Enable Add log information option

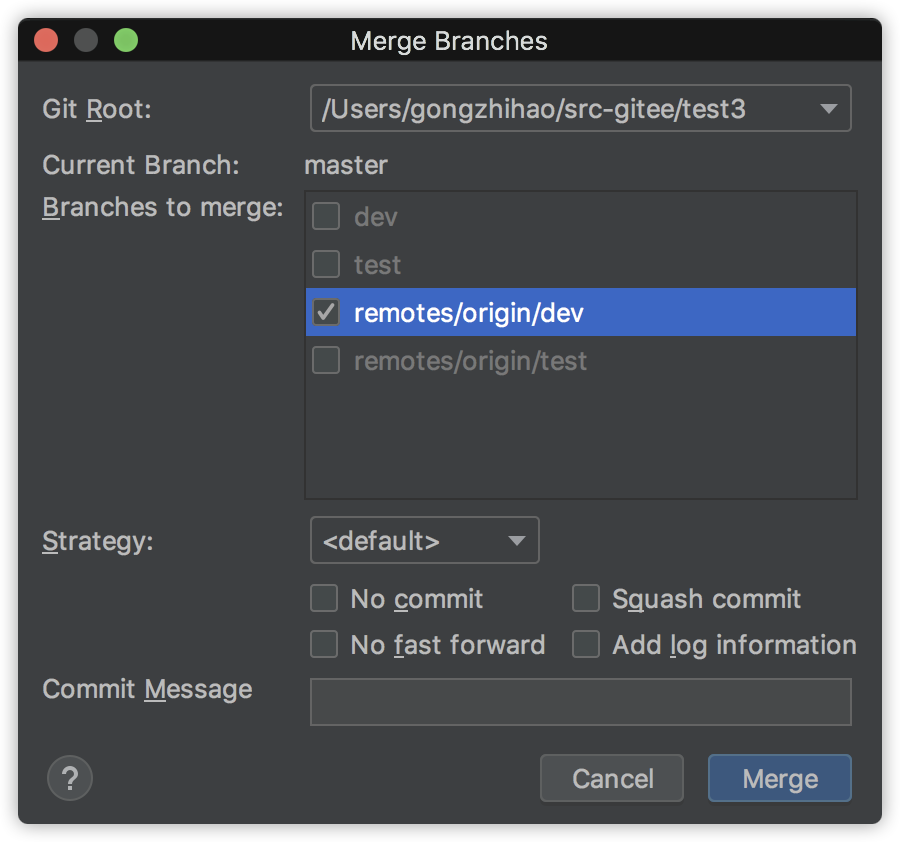tap(586, 645)
